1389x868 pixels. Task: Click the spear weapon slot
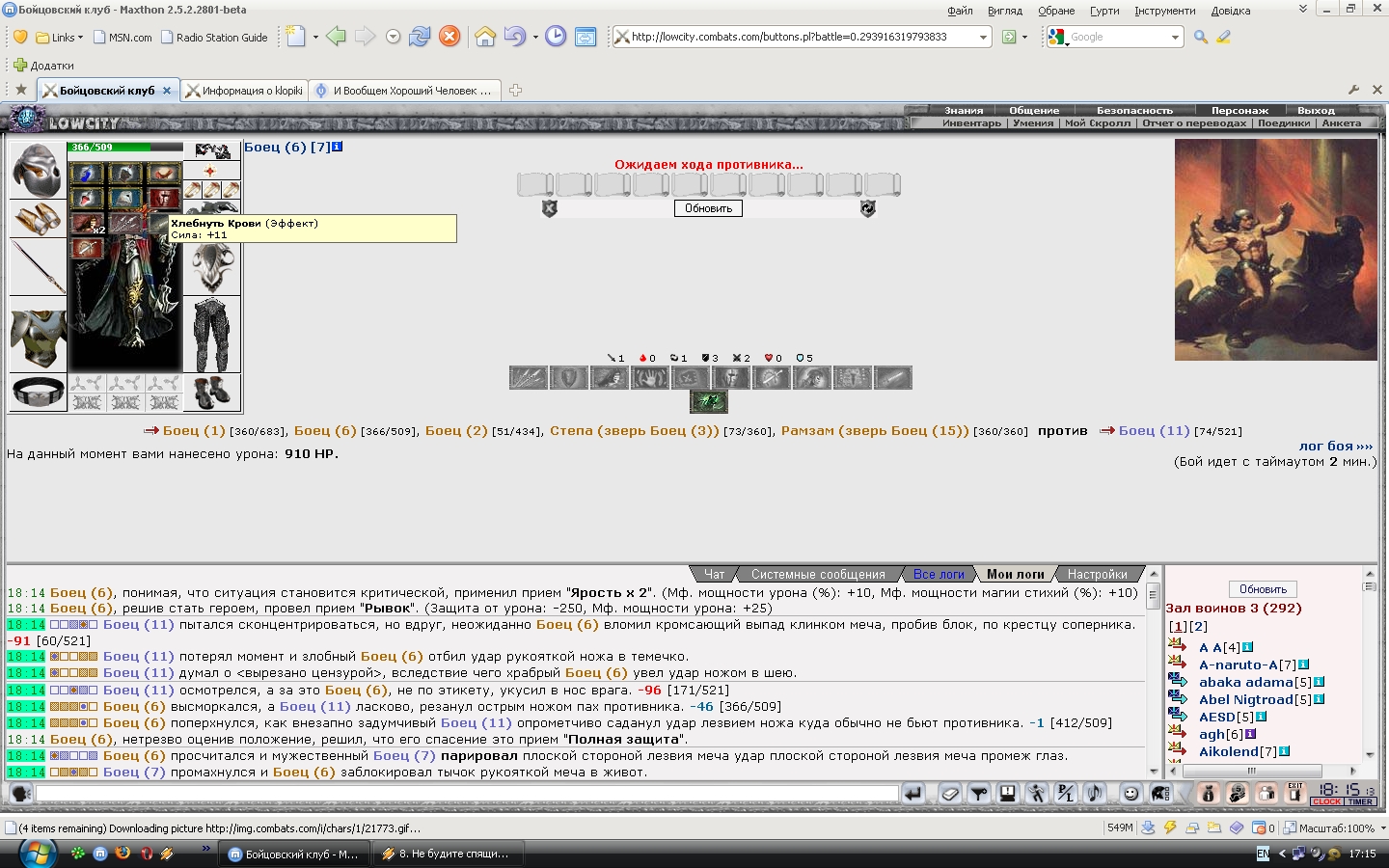38,267
